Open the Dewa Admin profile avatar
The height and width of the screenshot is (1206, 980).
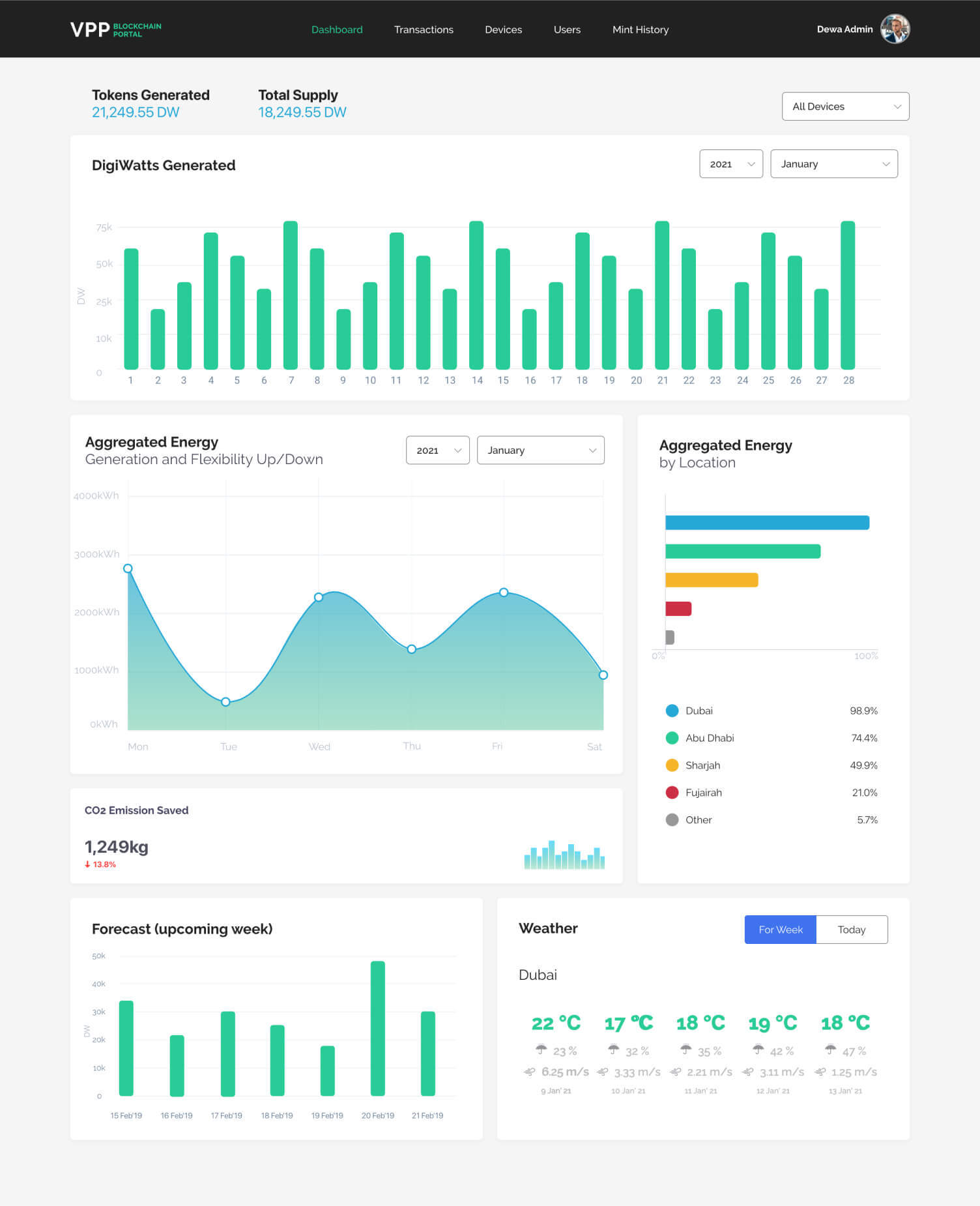pos(895,29)
